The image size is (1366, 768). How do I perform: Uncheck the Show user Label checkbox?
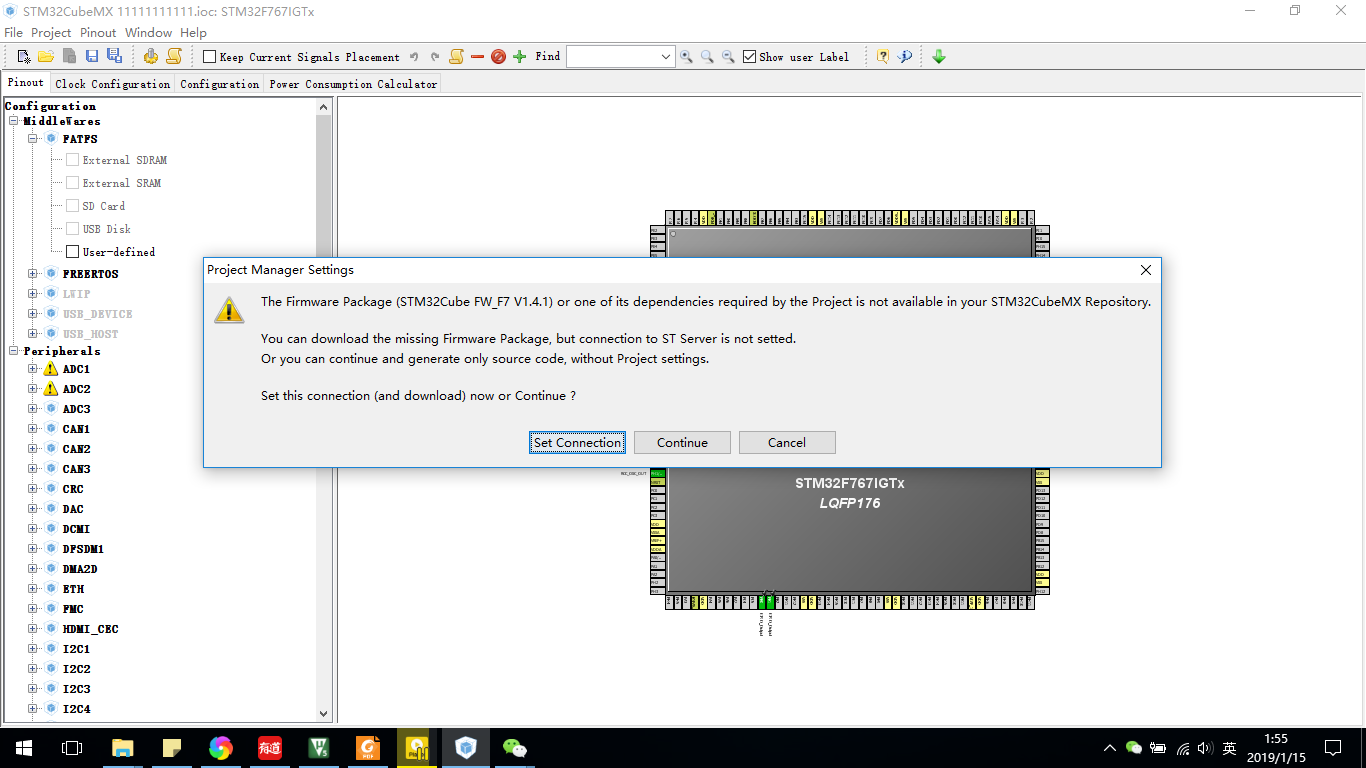[750, 57]
